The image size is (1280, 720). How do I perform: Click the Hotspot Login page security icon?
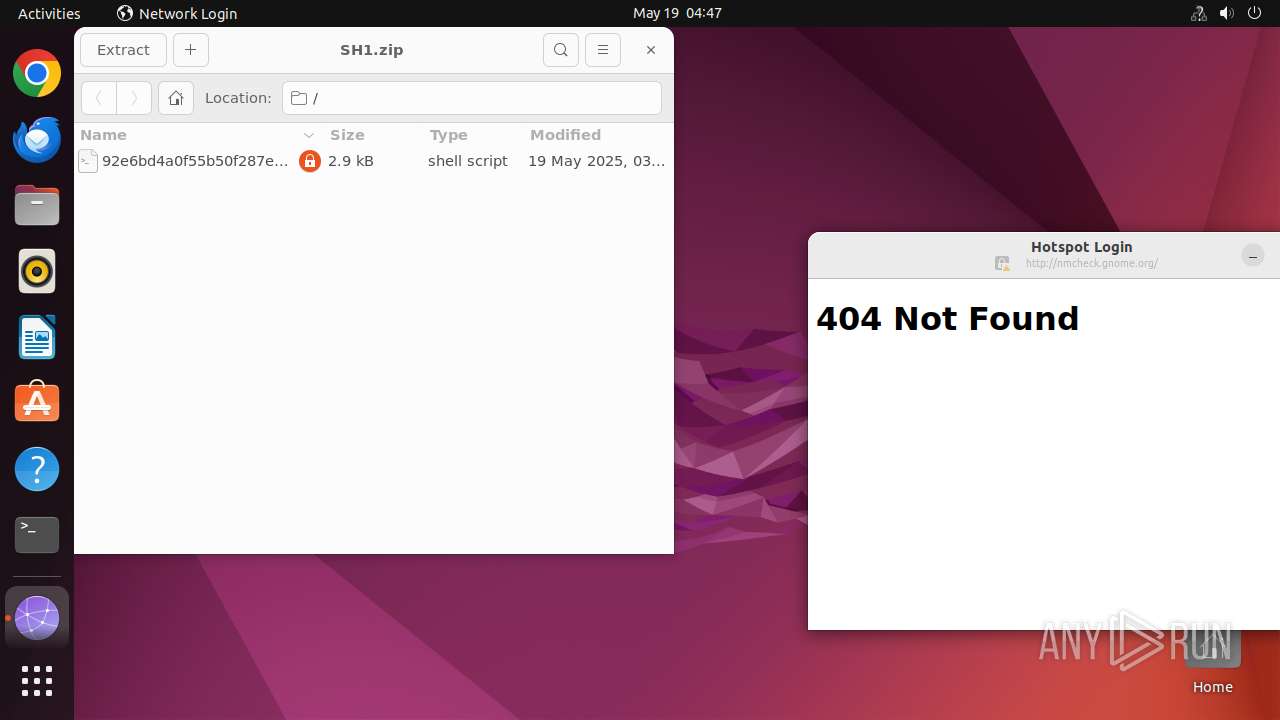point(1002,264)
